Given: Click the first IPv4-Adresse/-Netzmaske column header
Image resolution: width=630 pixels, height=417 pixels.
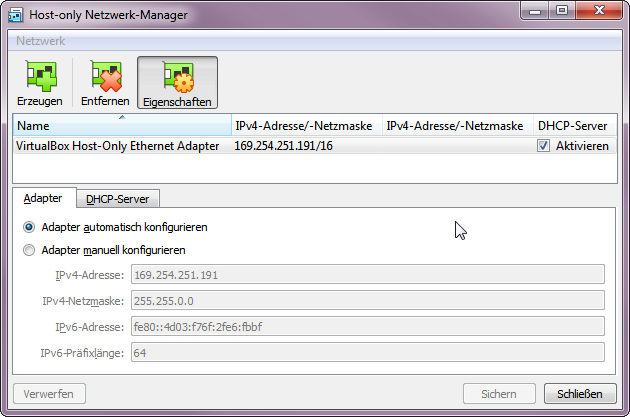Looking at the screenshot, I should click(x=307, y=126).
